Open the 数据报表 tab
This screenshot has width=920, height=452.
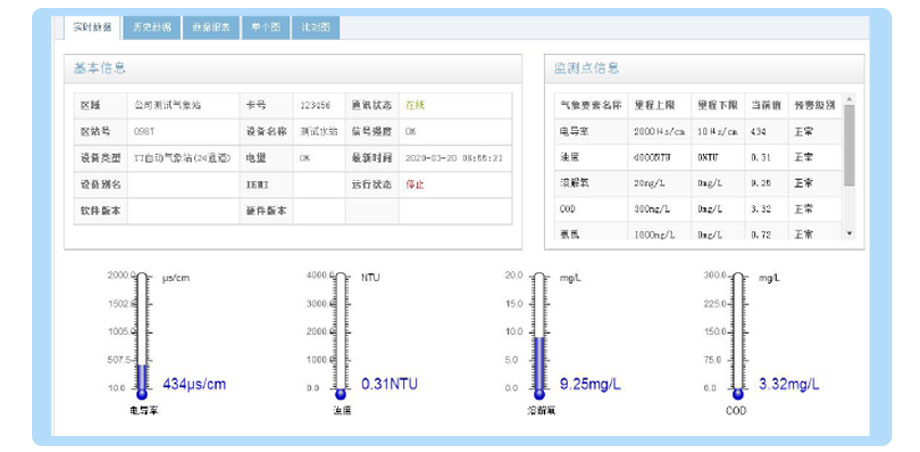click(211, 27)
